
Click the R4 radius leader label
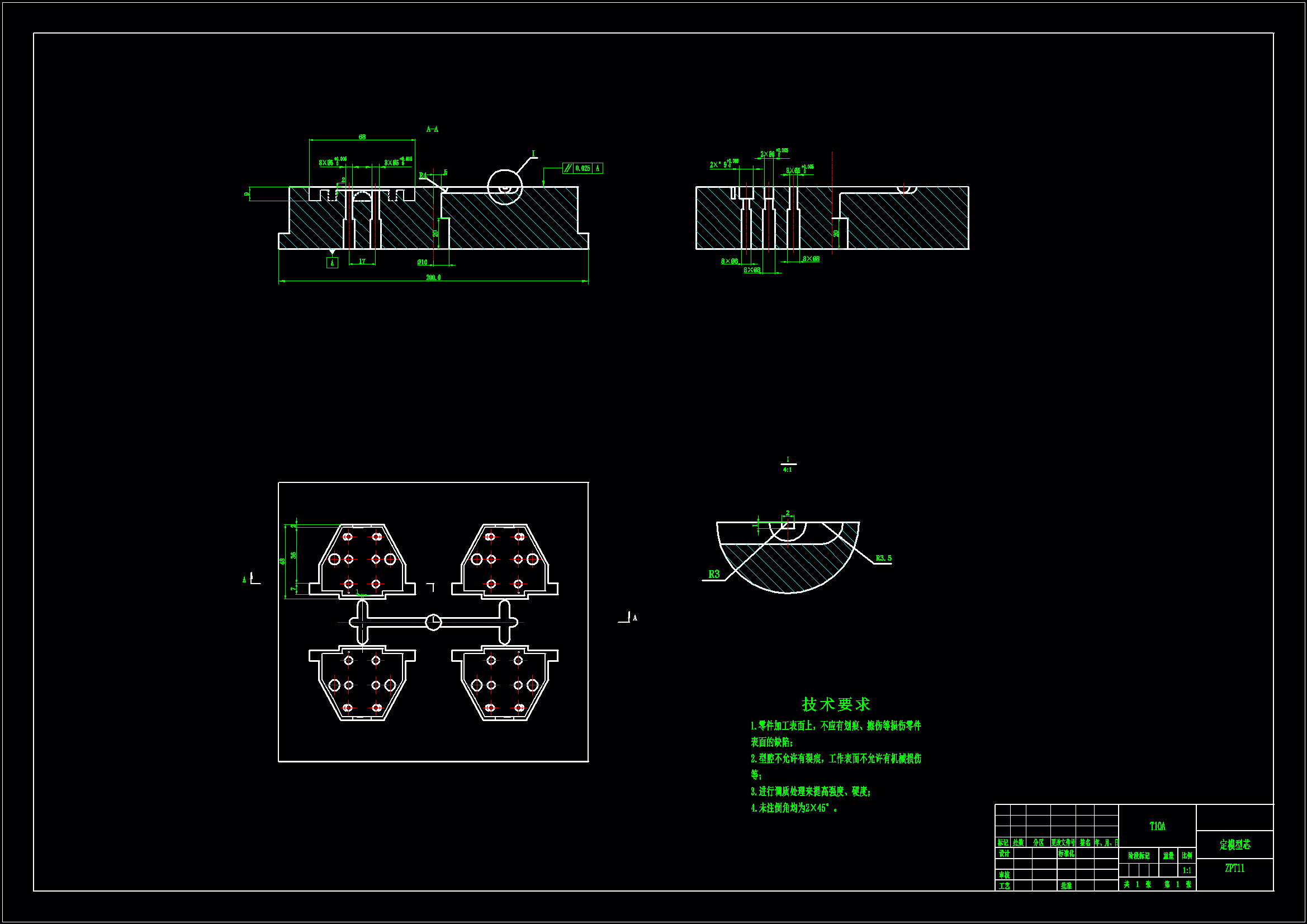(x=423, y=176)
